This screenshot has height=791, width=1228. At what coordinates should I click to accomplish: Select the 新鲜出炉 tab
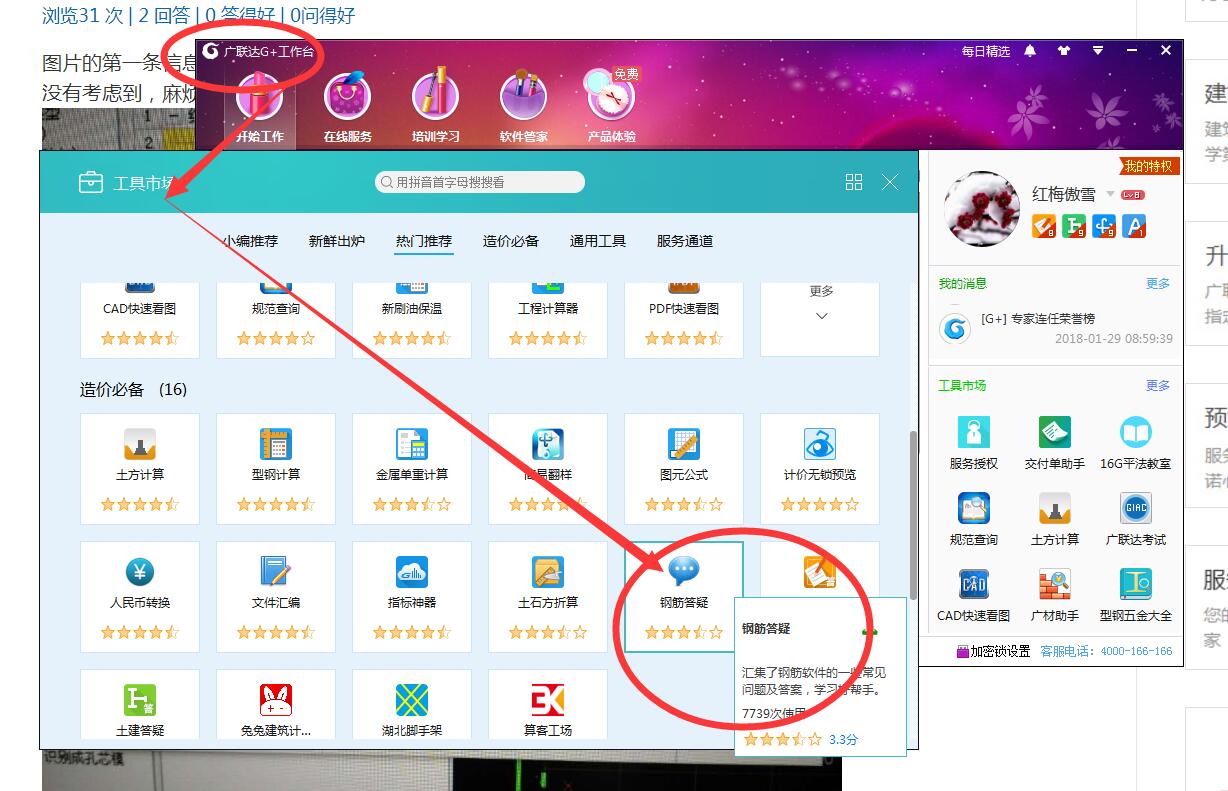tap(337, 241)
